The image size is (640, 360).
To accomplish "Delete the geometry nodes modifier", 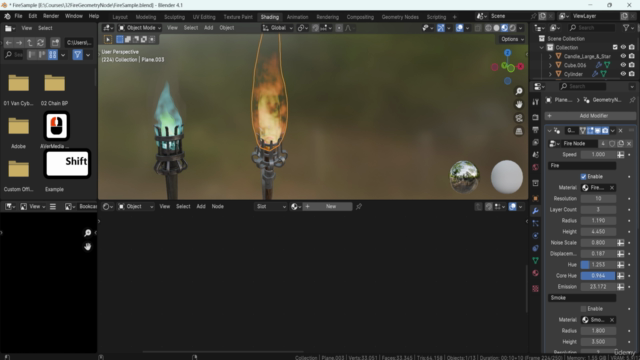I will pyautogui.click(x=620, y=131).
